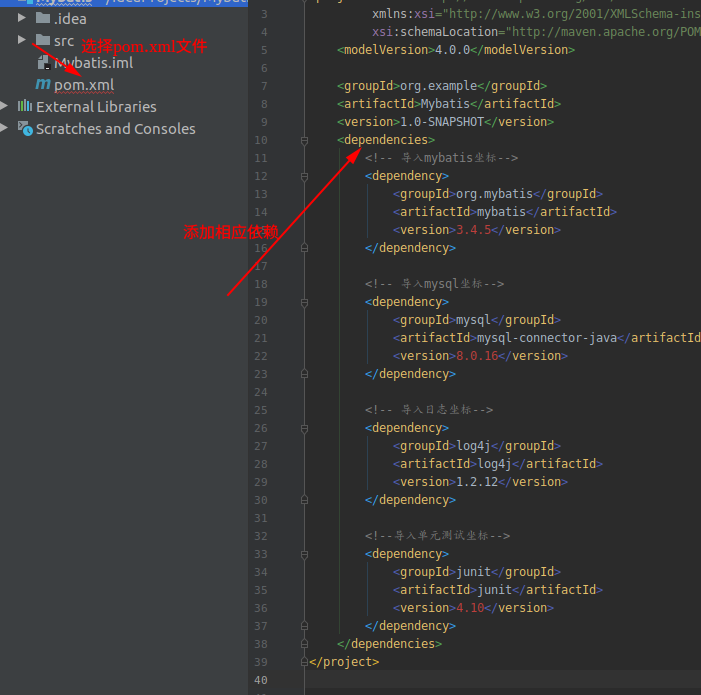Expand the .idea folder arrow
Viewport: 701px width, 695px height.
click(21, 18)
